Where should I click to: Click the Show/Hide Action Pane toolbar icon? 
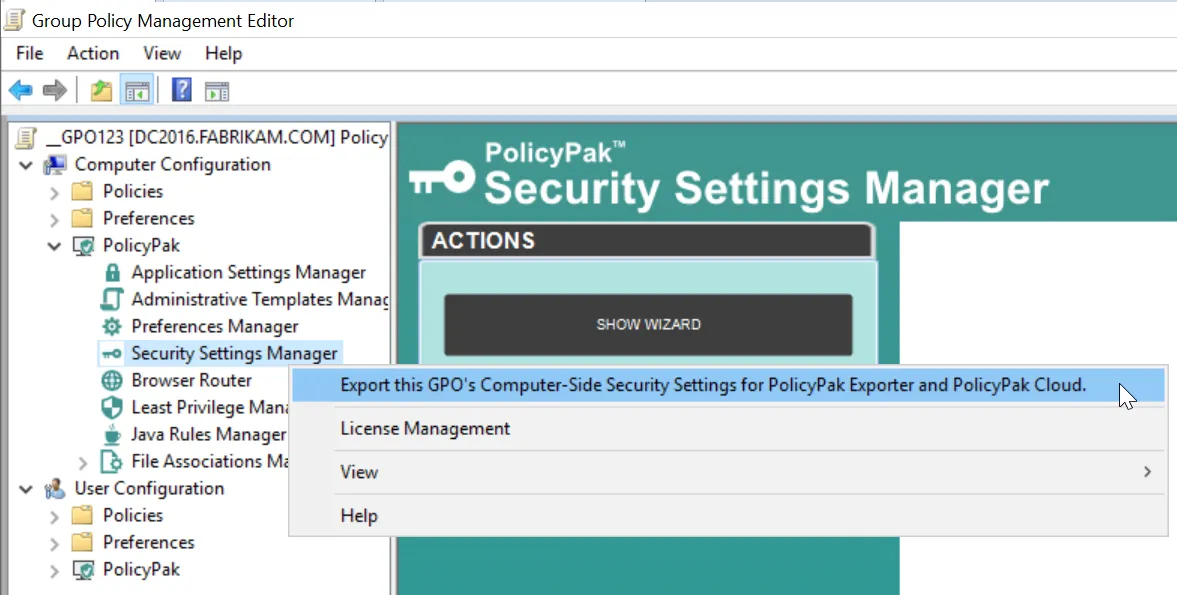[x=217, y=91]
